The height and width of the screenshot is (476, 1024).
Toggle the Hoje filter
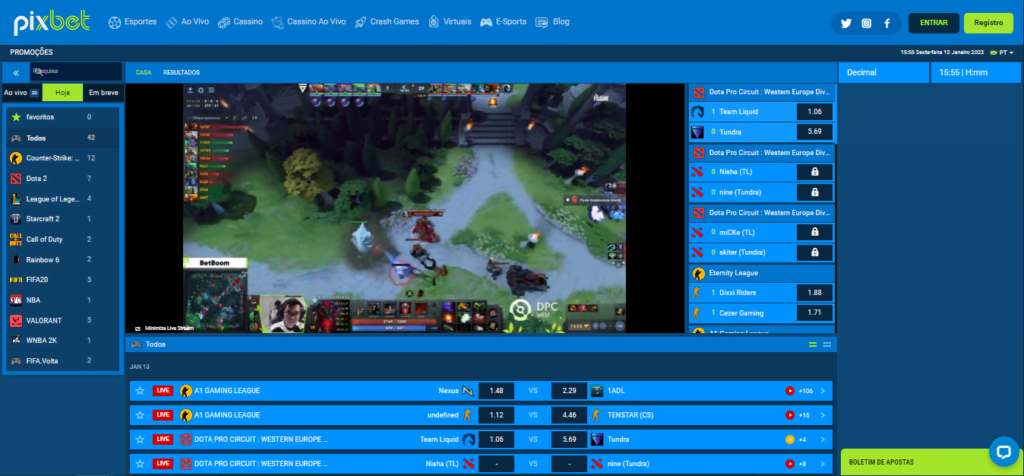(62, 92)
